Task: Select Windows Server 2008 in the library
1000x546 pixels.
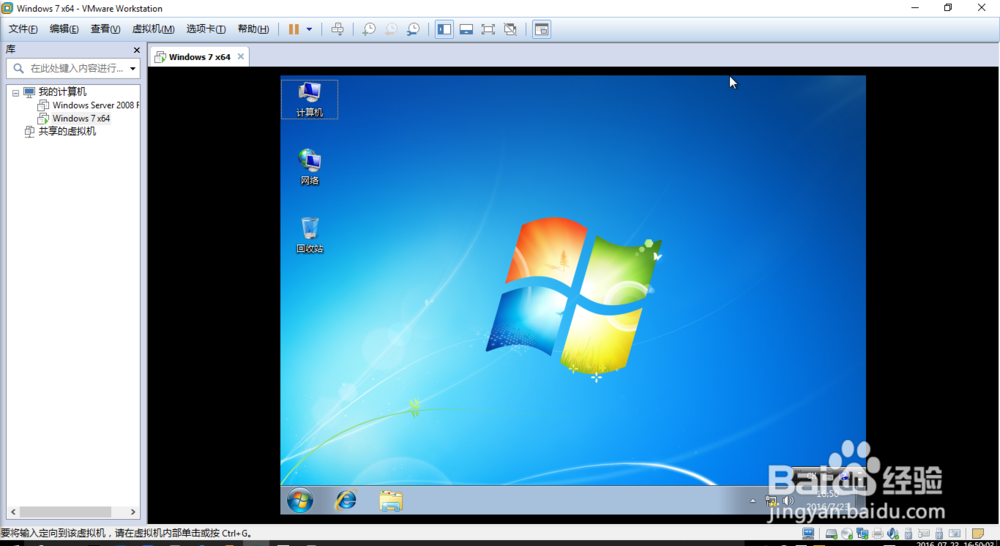Action: 95,105
